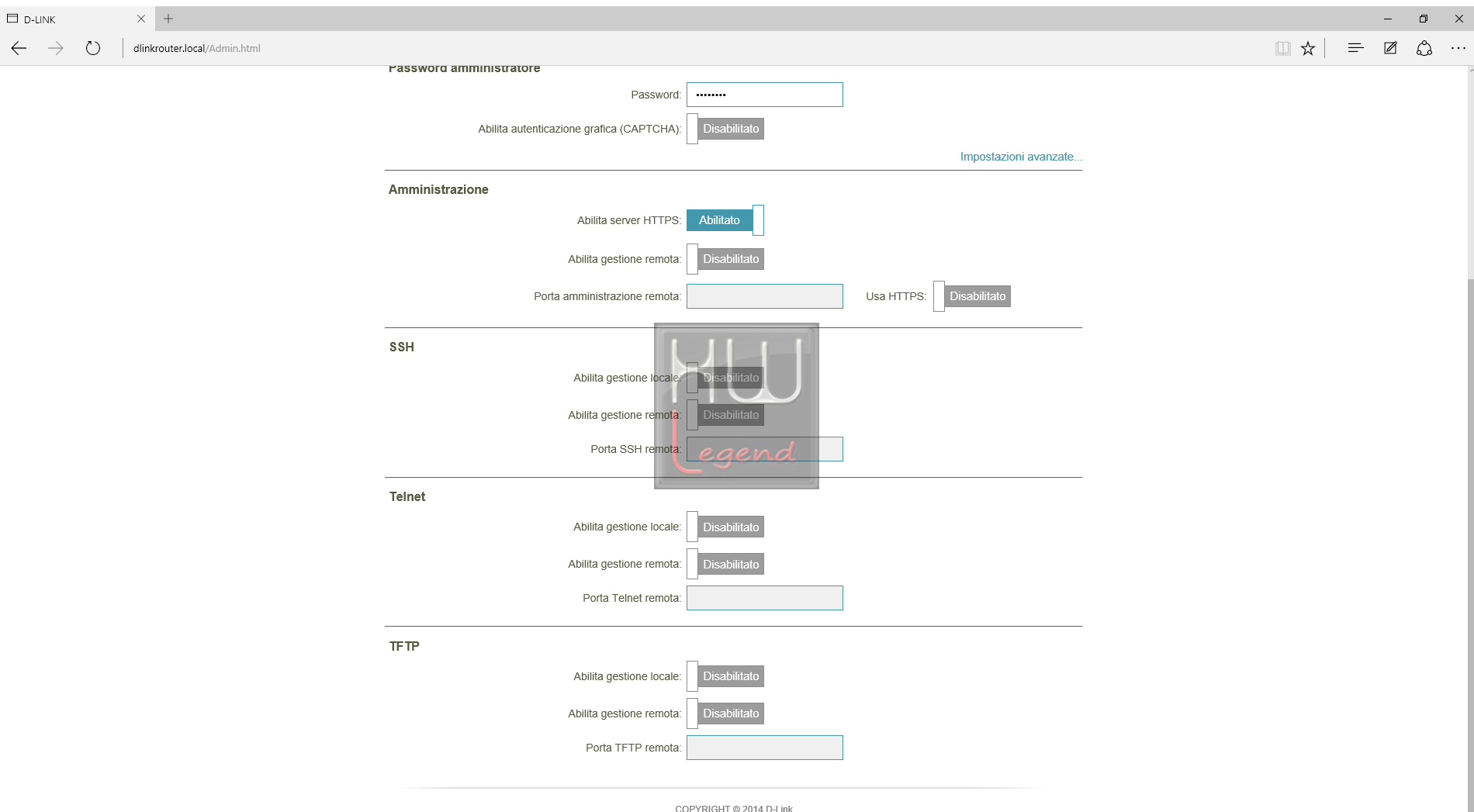Click the Amministrazione section heading
The image size is (1474, 812).
point(438,189)
